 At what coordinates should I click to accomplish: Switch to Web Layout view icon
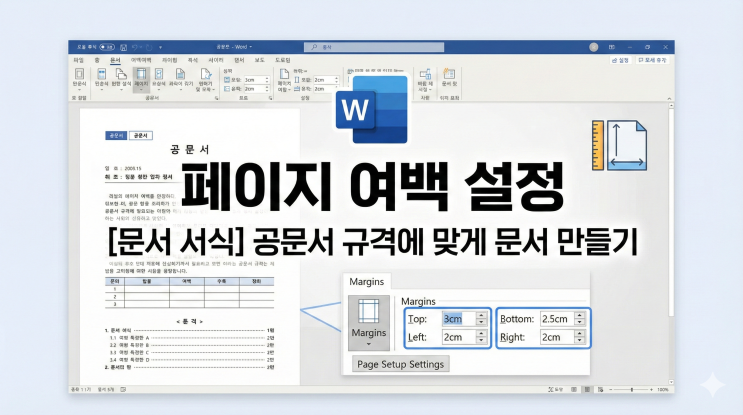[600, 389]
